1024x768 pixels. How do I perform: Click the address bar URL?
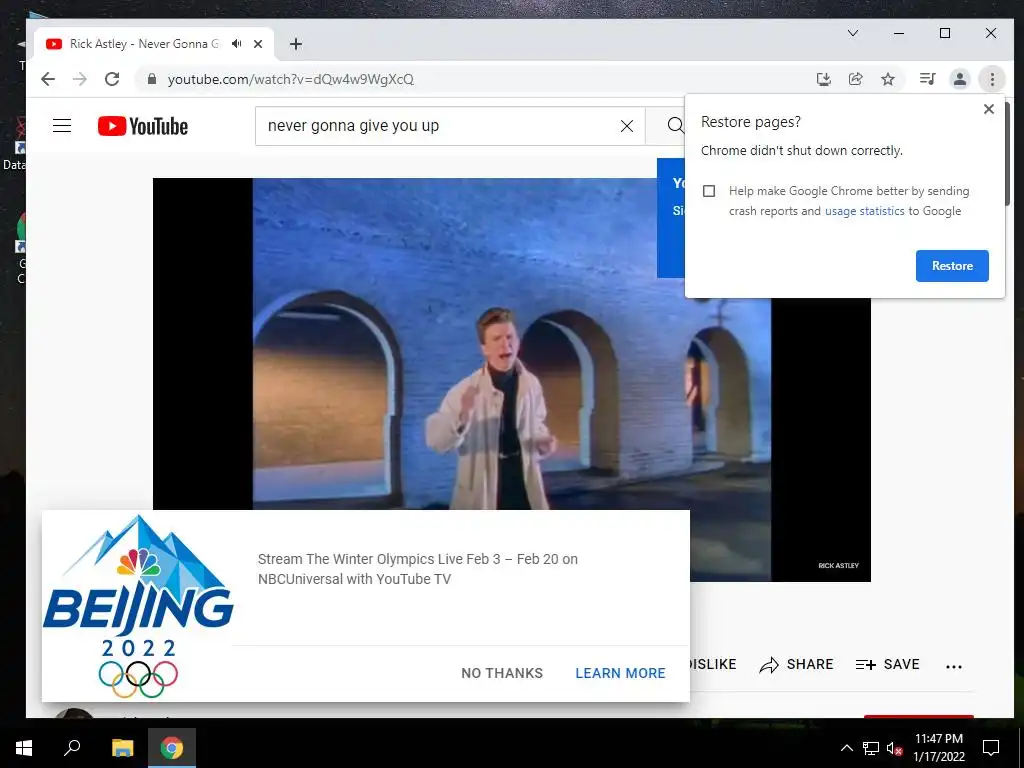pyautogui.click(x=291, y=79)
